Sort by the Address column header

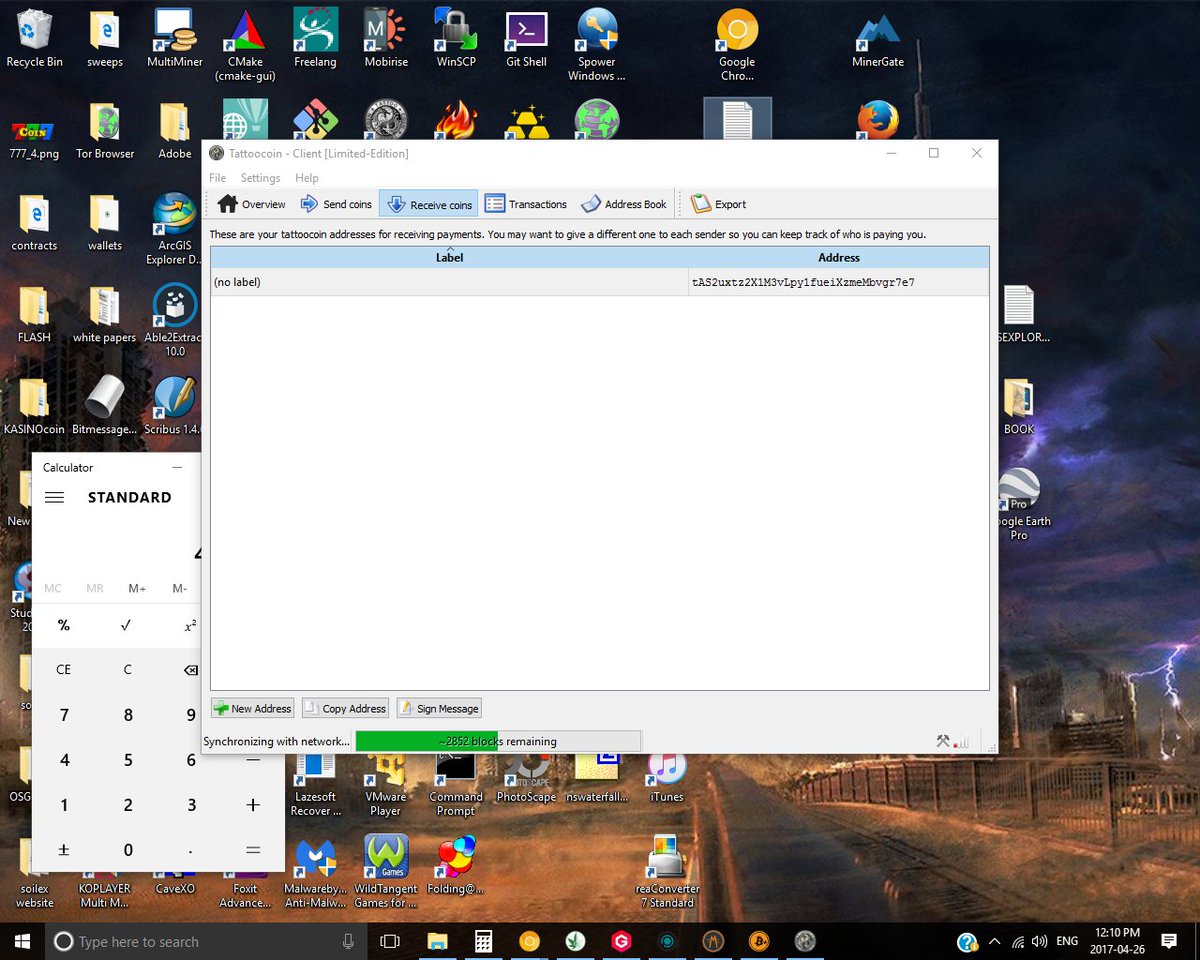(839, 257)
